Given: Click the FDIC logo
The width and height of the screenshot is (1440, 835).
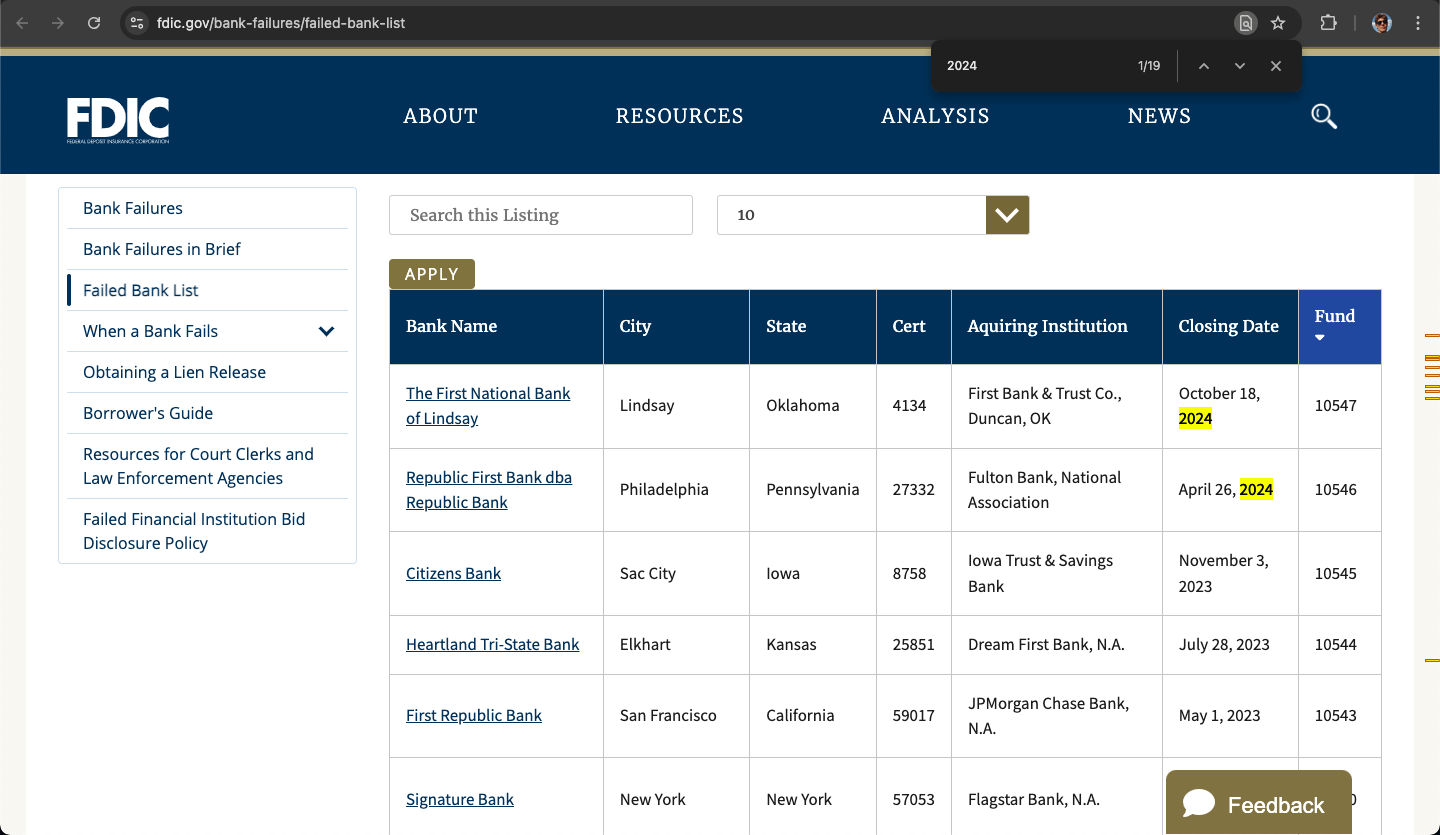Looking at the screenshot, I should (x=118, y=120).
